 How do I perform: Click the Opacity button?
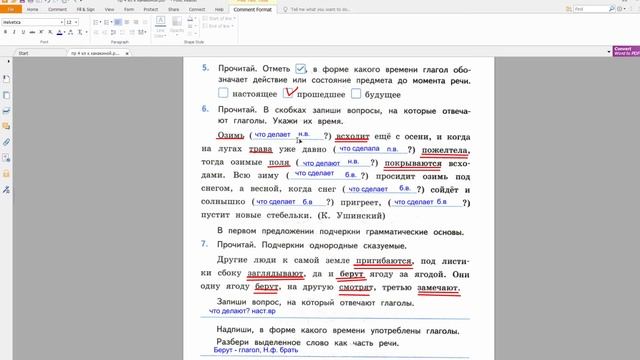[x=177, y=27]
